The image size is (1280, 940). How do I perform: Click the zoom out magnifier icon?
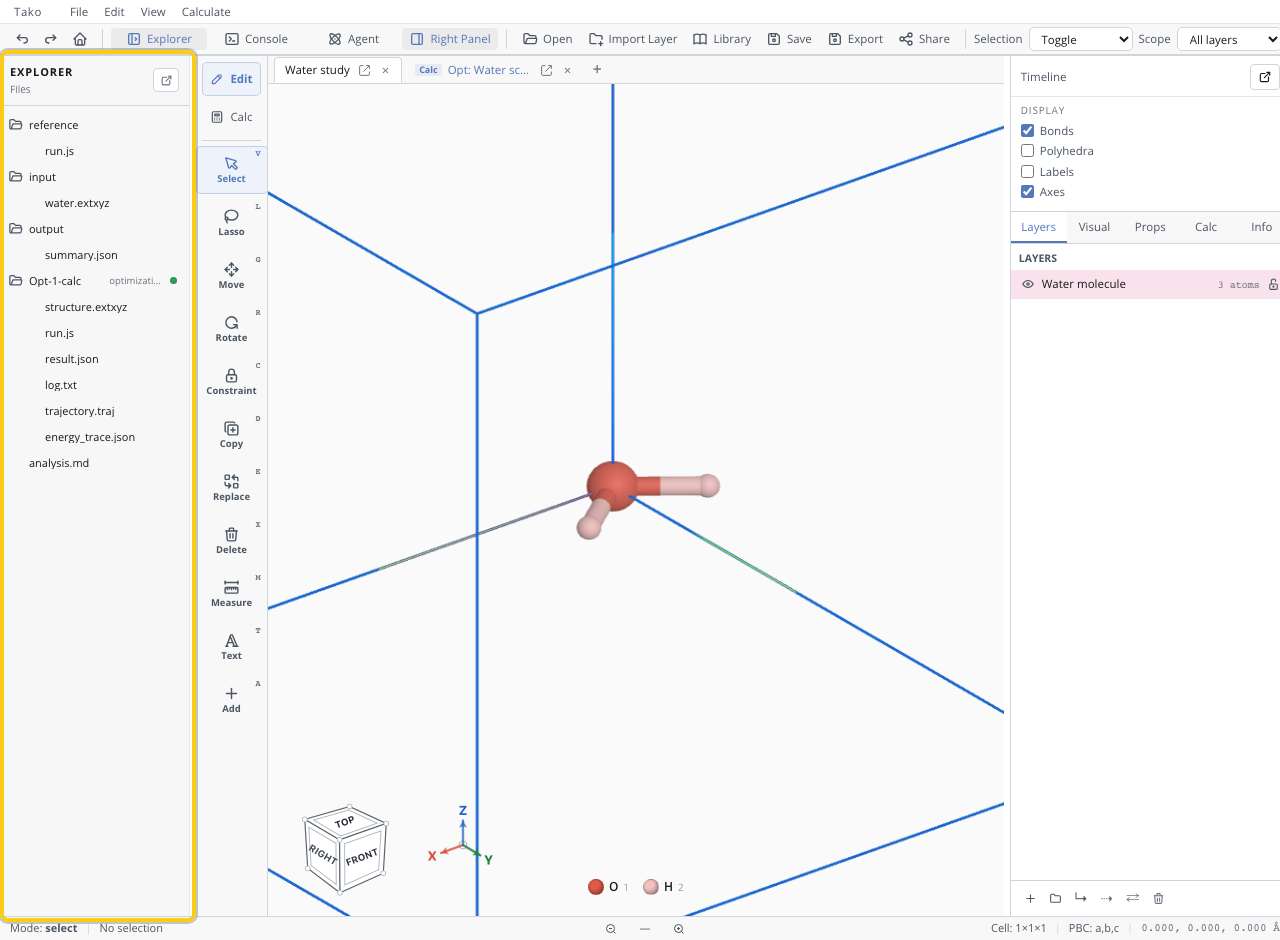[610, 929]
